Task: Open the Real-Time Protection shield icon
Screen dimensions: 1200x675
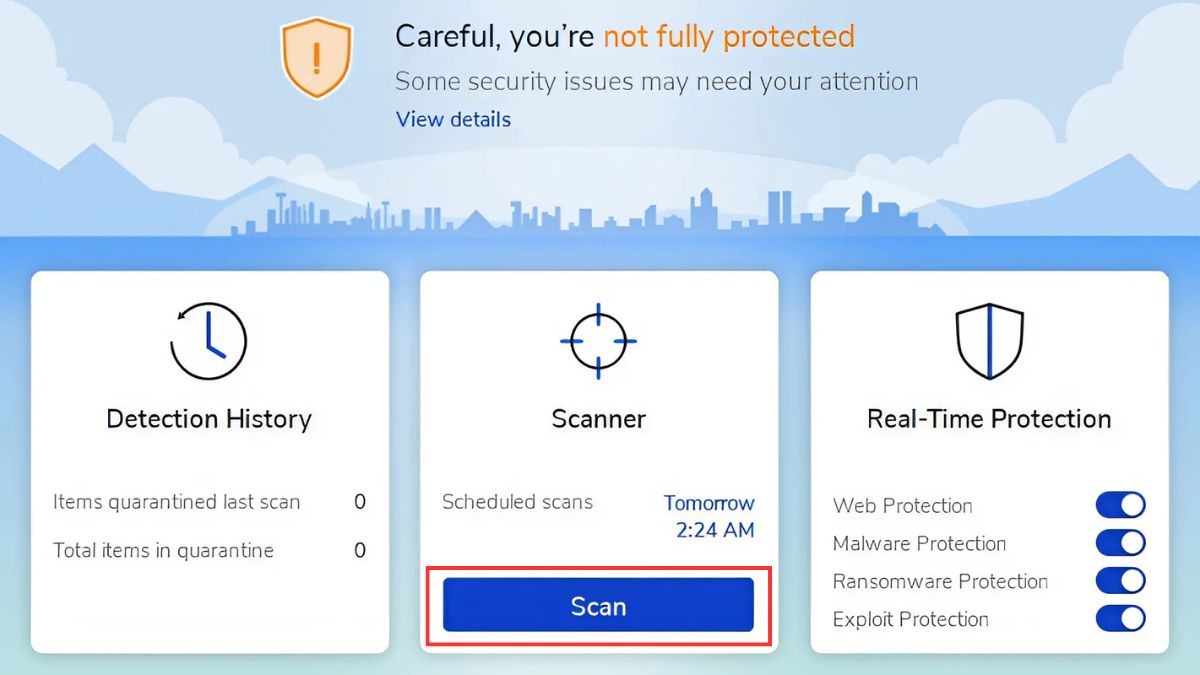Action: click(989, 341)
